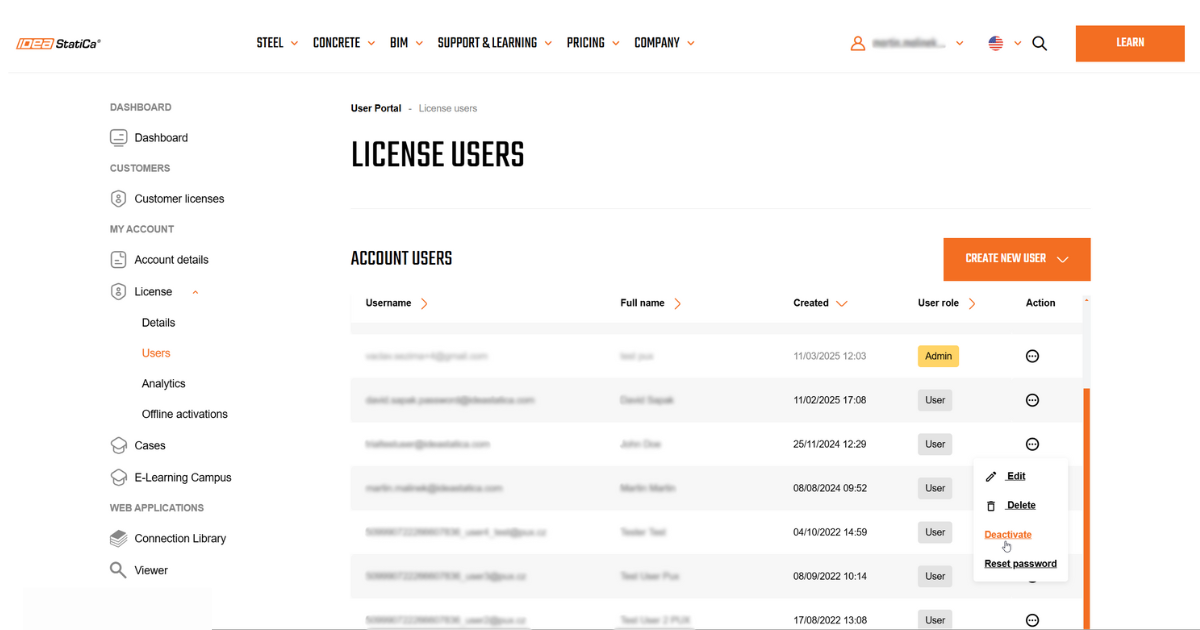Select Reset password in action menu
This screenshot has width=1200, height=630.
1020,563
